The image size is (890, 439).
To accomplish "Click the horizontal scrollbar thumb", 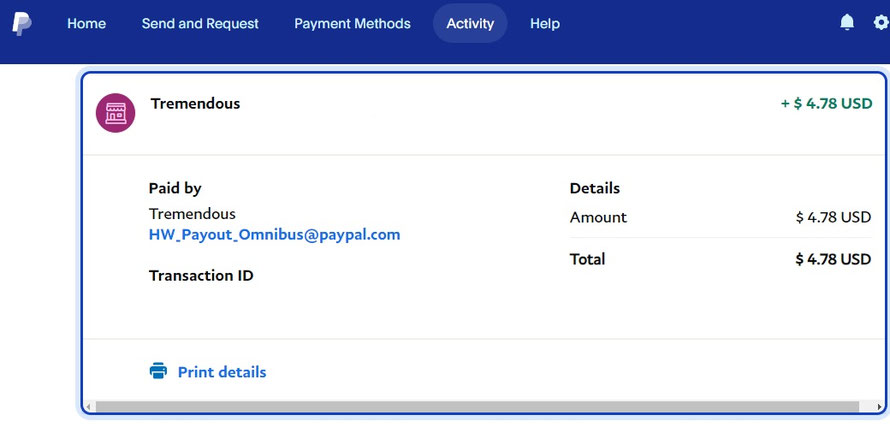I will pos(477,407).
